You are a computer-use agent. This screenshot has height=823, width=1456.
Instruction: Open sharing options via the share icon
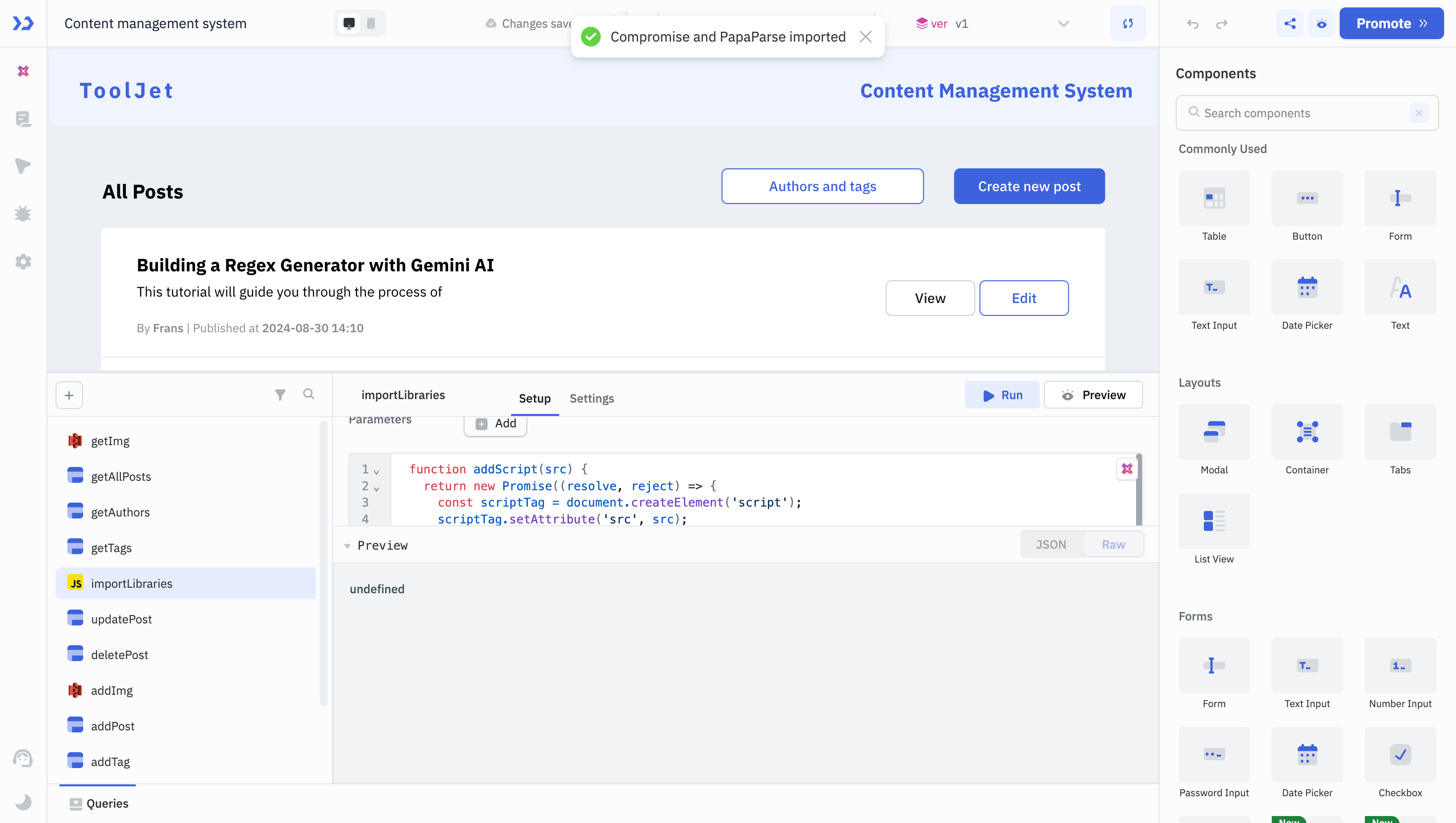[x=1289, y=23]
